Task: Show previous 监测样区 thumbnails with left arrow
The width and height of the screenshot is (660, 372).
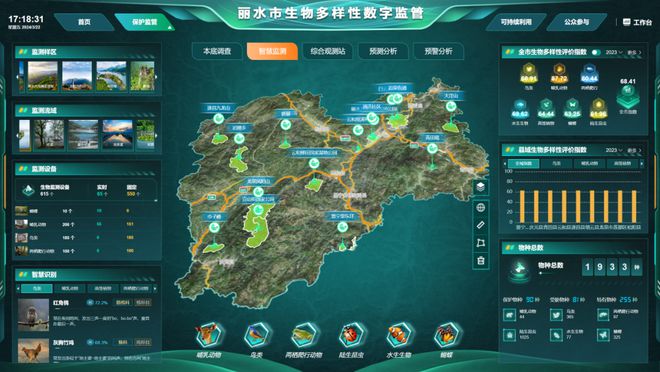Action: (x=17, y=77)
